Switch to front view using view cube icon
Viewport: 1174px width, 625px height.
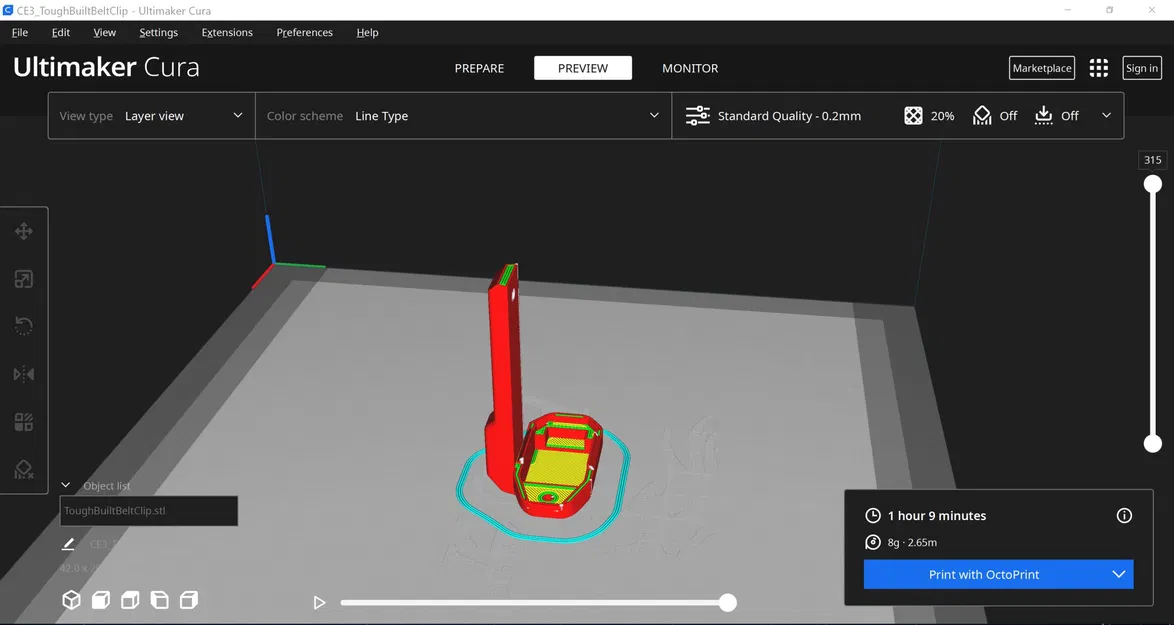[x=99, y=600]
